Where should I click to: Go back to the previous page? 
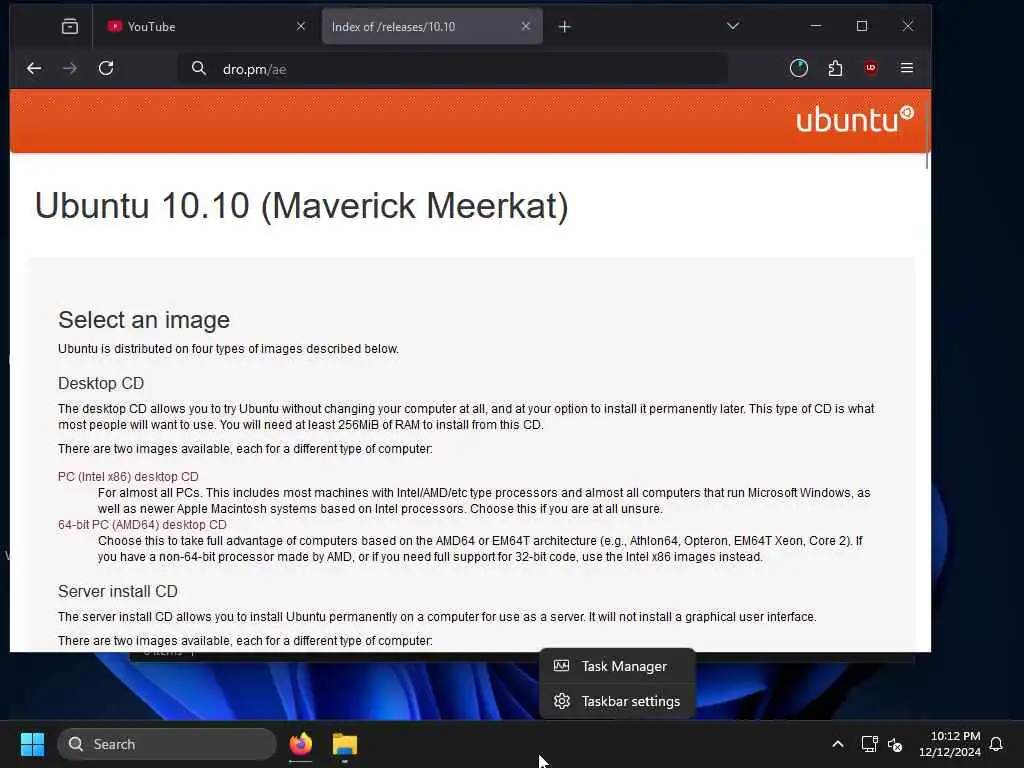34,69
